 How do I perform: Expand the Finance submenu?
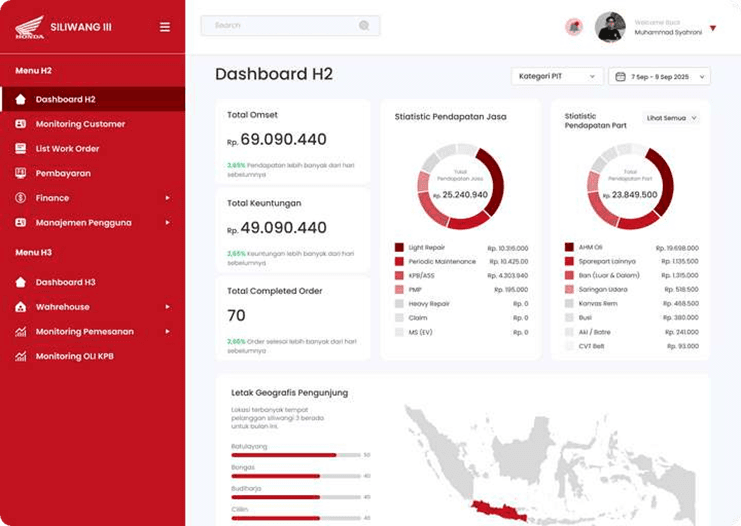coord(167,198)
